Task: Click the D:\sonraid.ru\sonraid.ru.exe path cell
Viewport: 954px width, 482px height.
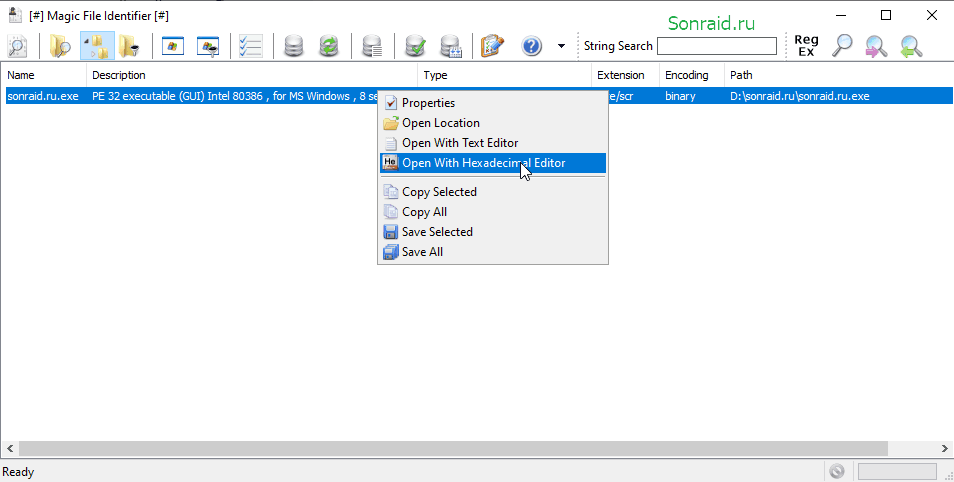Action: click(x=799, y=96)
